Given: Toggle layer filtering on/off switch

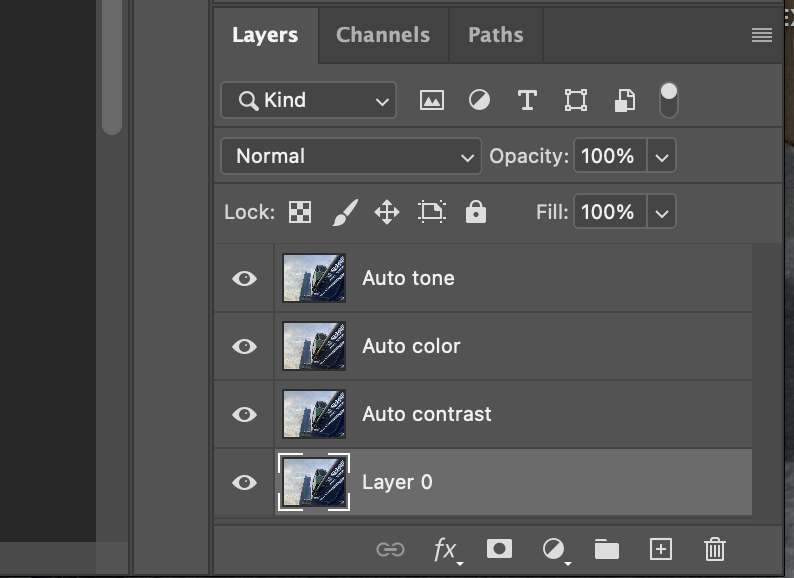Looking at the screenshot, I should click(669, 100).
